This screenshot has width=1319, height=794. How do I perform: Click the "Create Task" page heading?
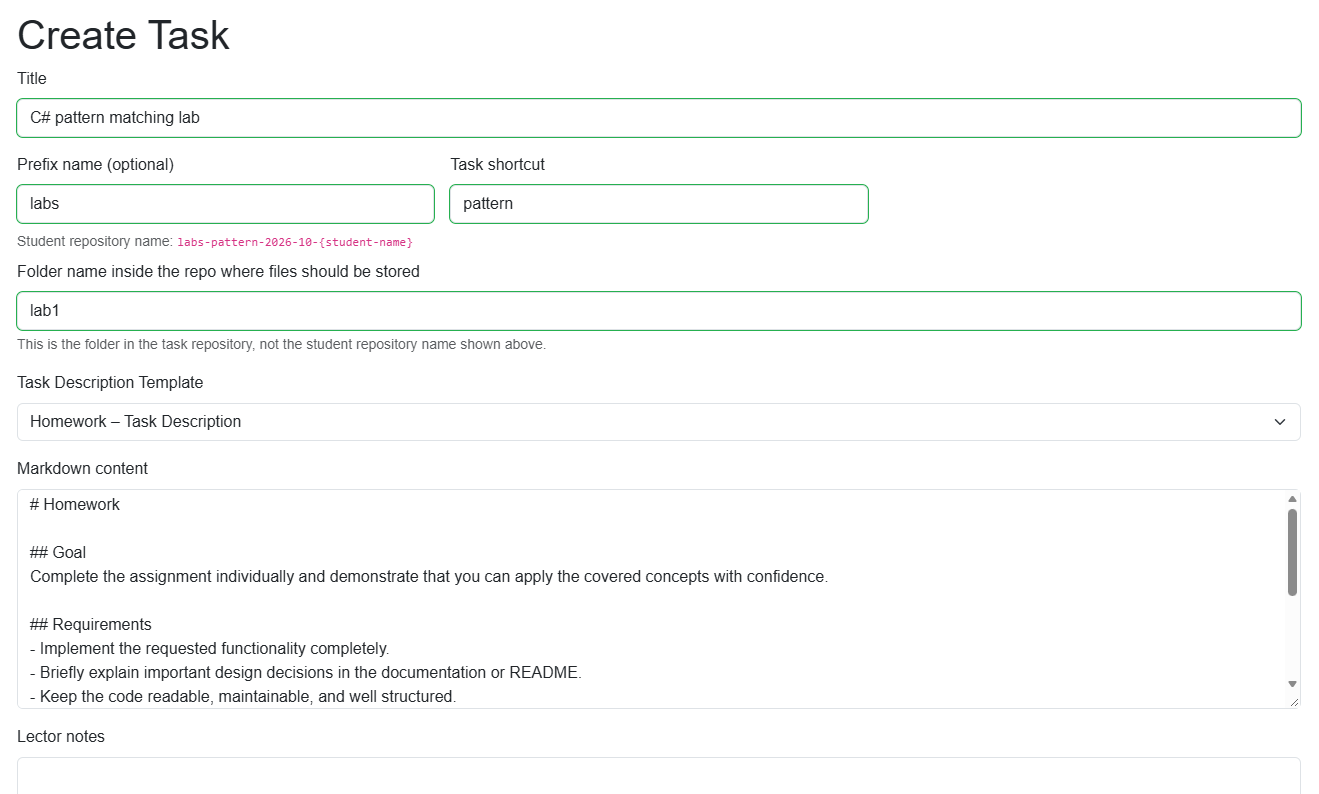(x=124, y=35)
